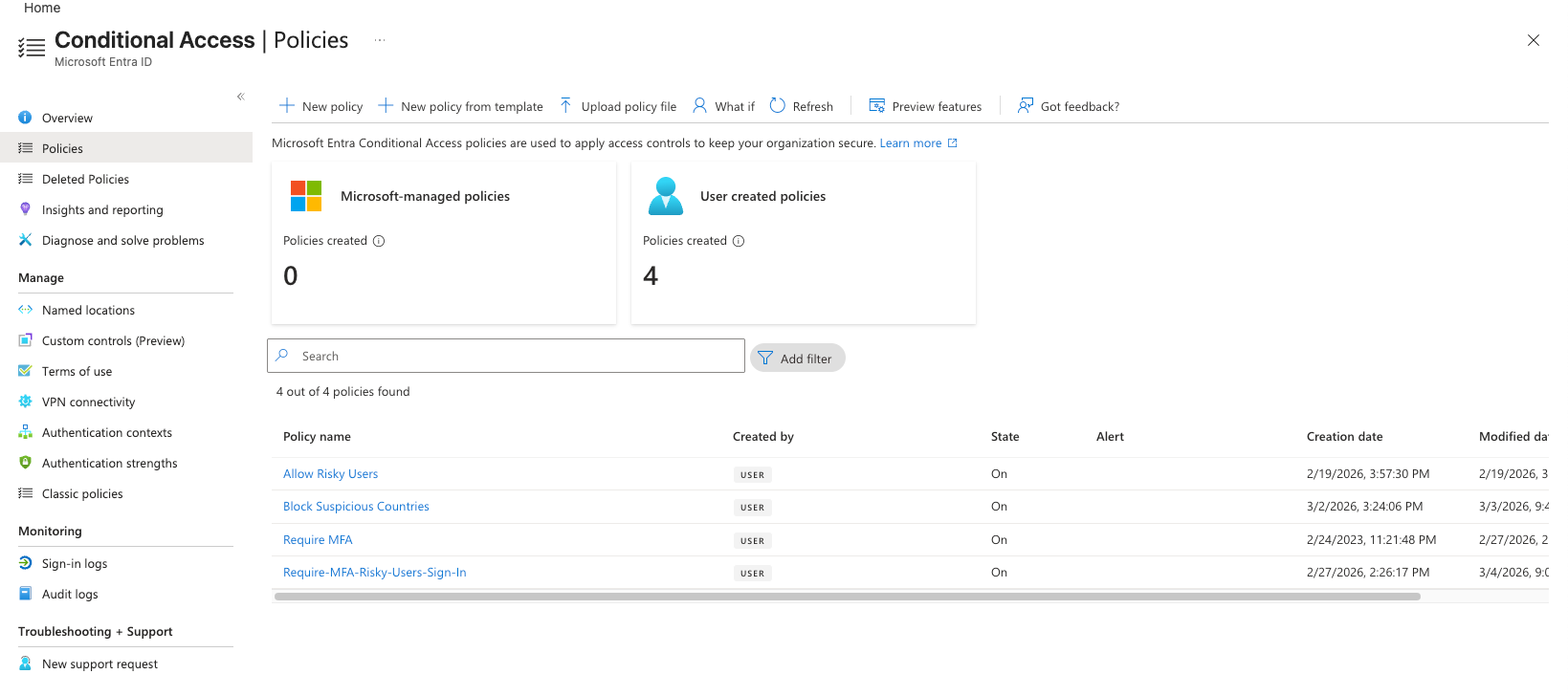The width and height of the screenshot is (1568, 696).
Task: Click the Named locations icon
Action: click(25, 310)
